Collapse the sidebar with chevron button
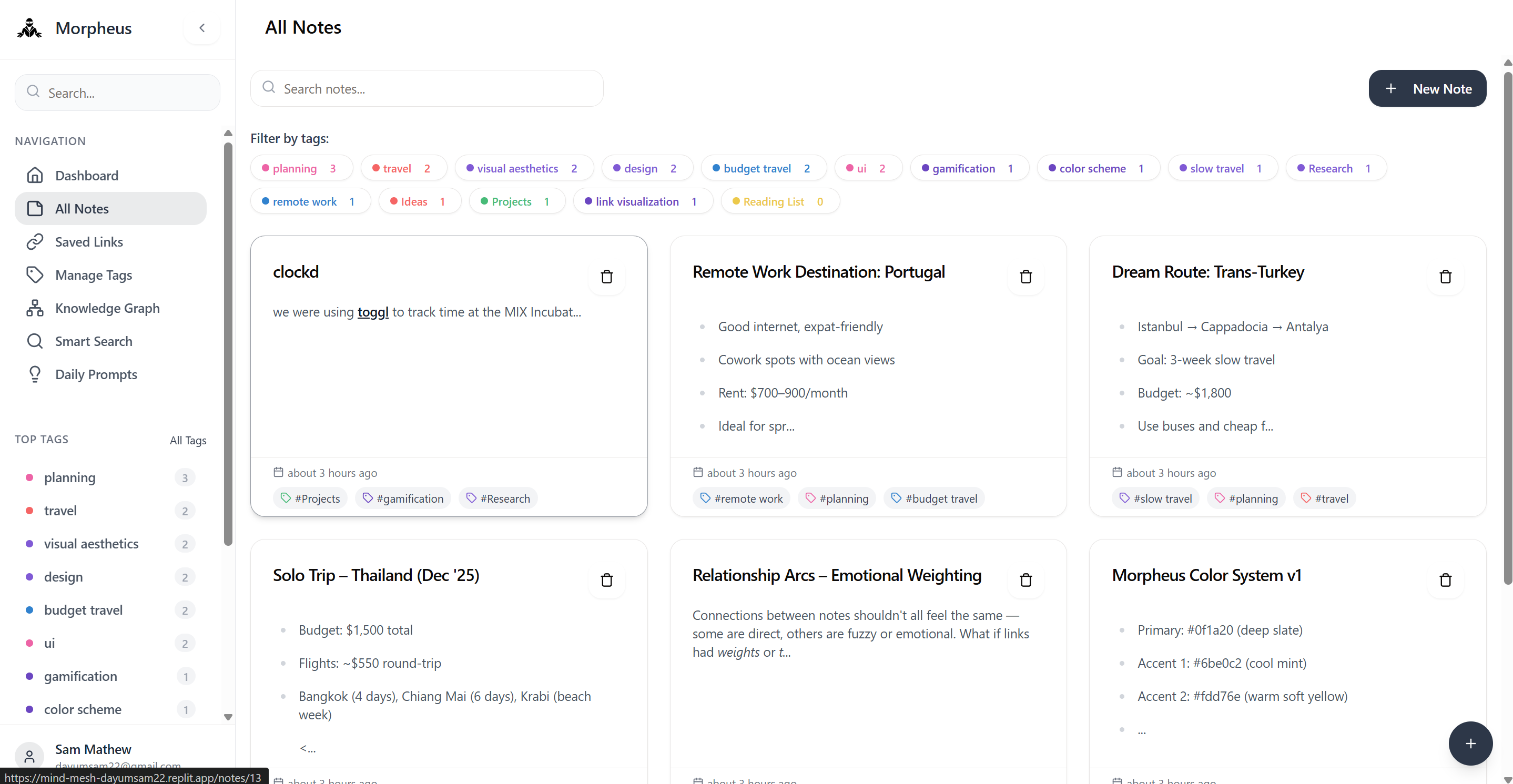 pos(202,28)
